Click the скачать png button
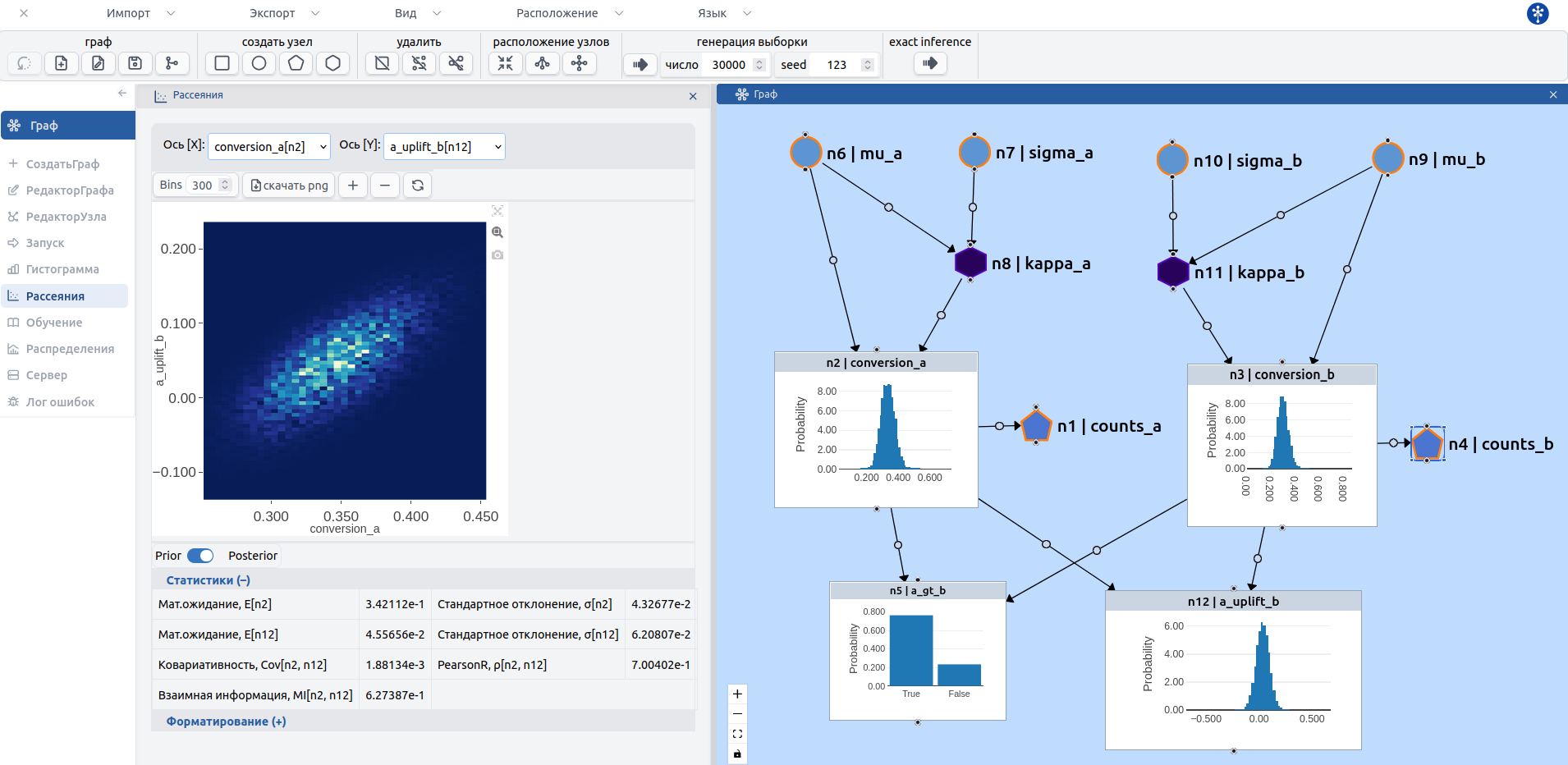 (x=289, y=186)
